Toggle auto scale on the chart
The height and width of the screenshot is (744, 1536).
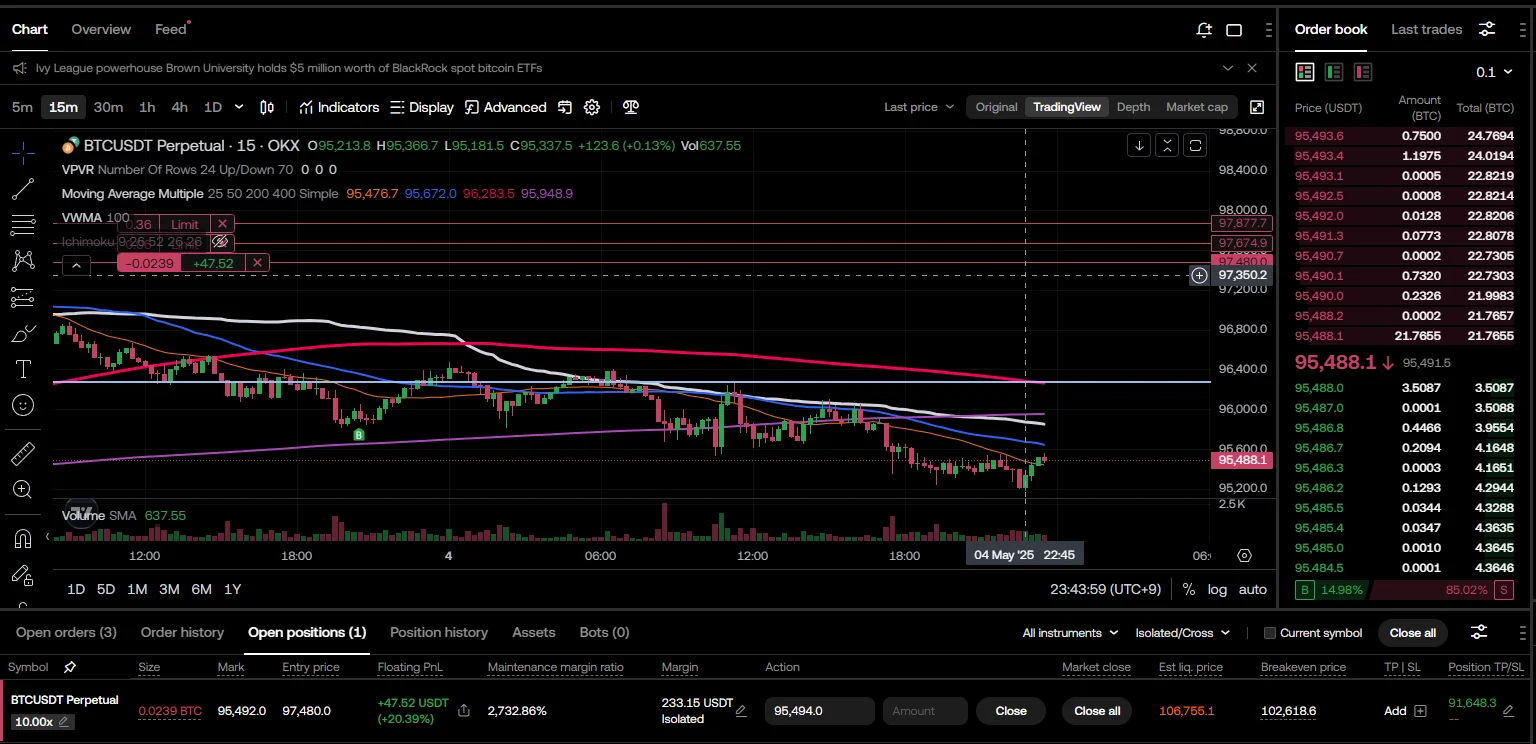[x=1253, y=589]
